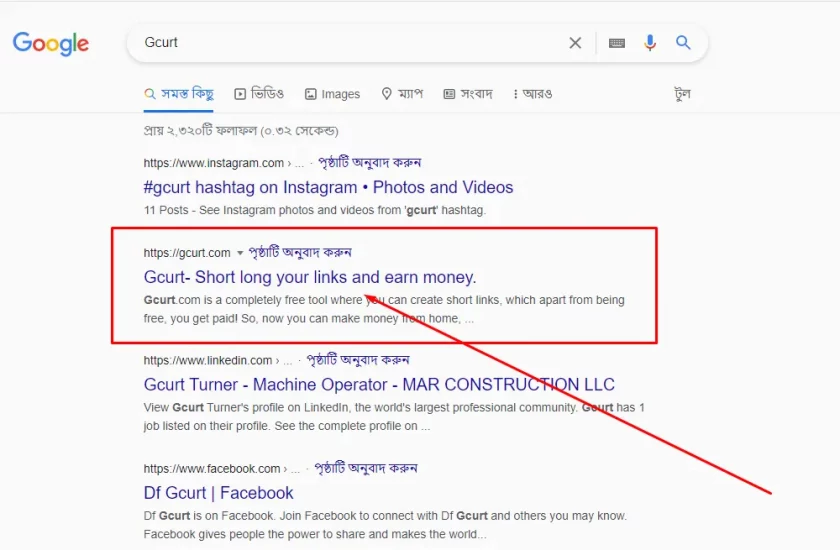Click the https://gcurt.com URL text

pos(187,253)
